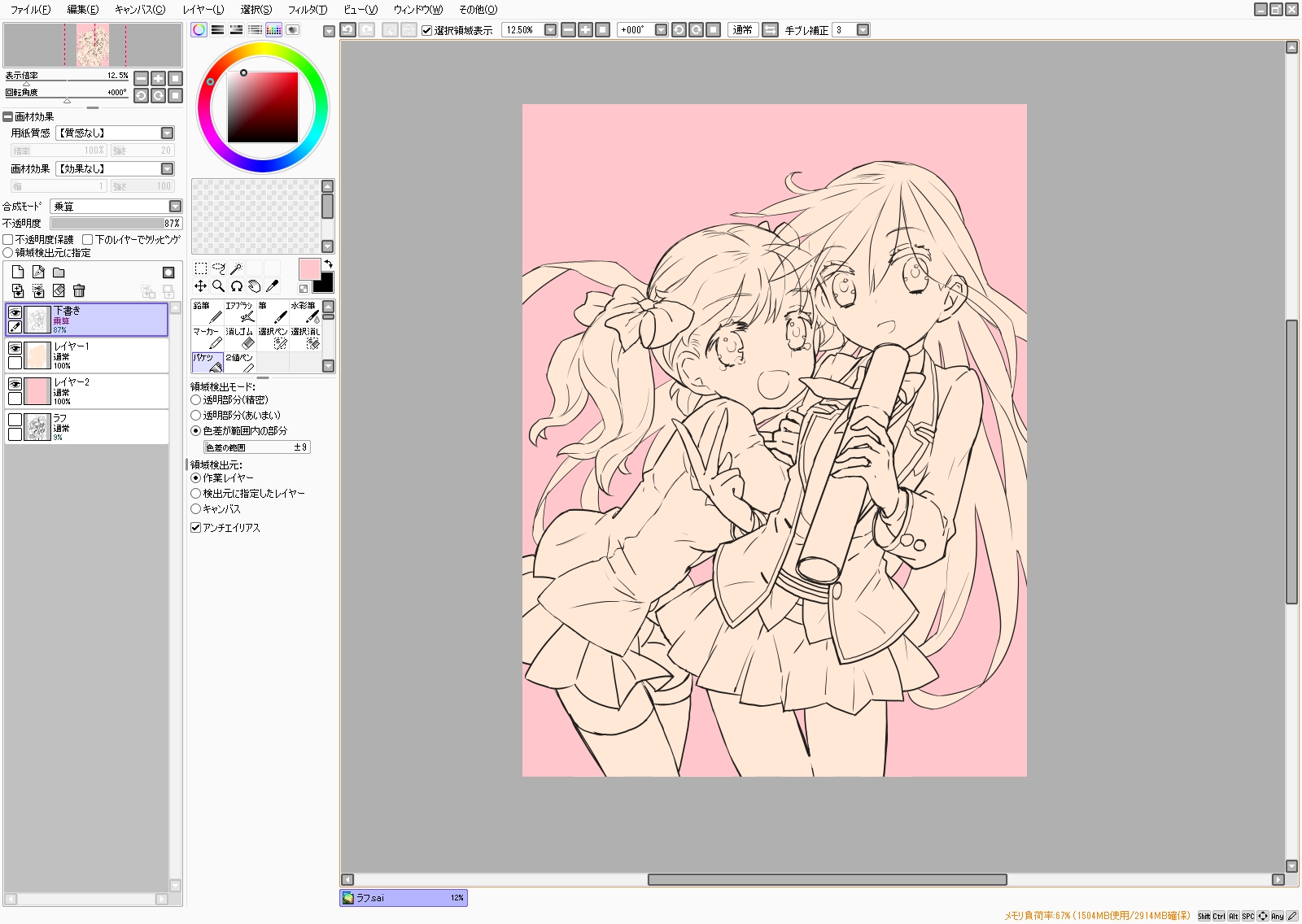Create a new normal layer
The width and height of the screenshot is (1302, 924).
(18, 272)
